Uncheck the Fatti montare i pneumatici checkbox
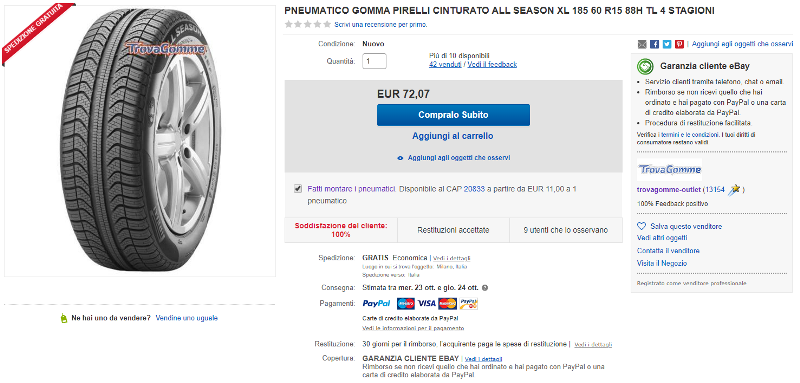 [x=298, y=189]
